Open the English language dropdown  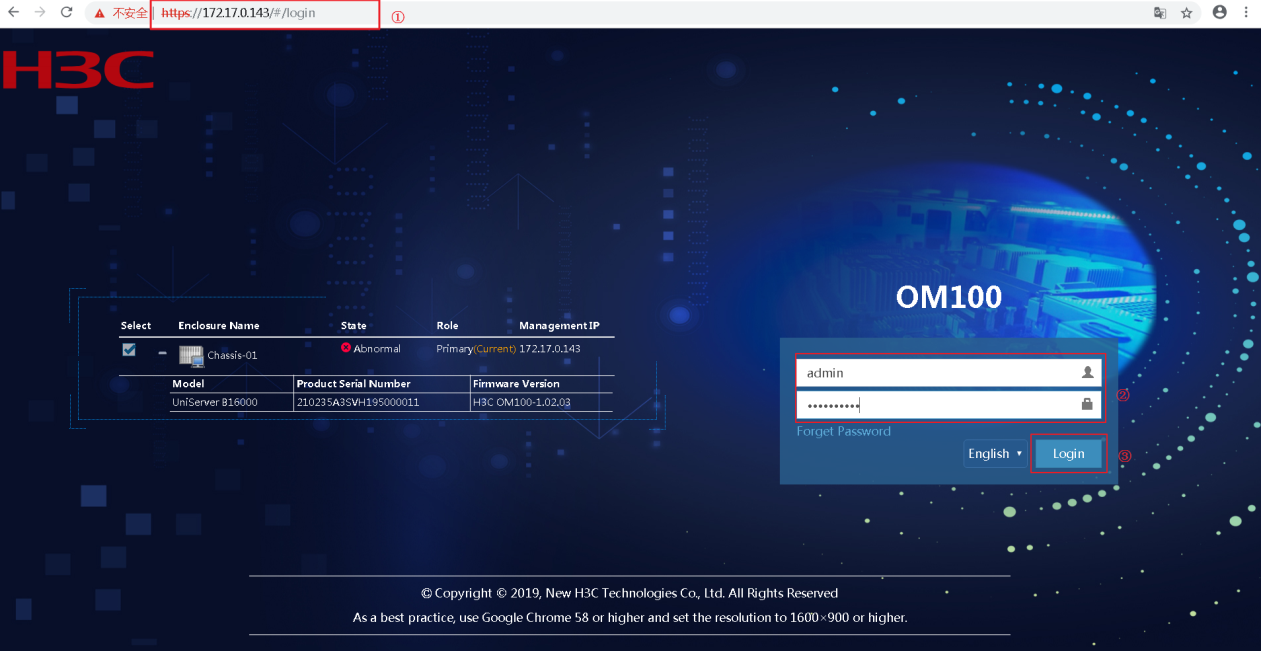[x=995, y=453]
